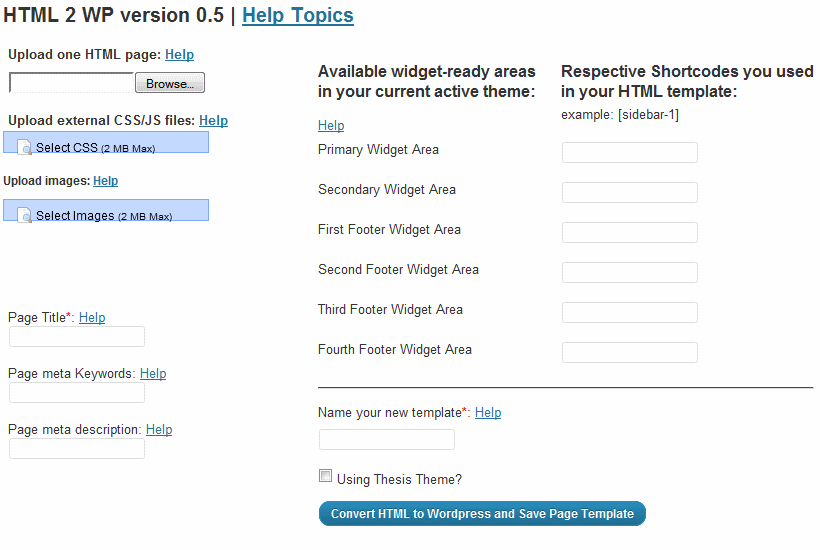The image size is (820, 550).
Task: Click the Name your new template field
Action: point(387,440)
